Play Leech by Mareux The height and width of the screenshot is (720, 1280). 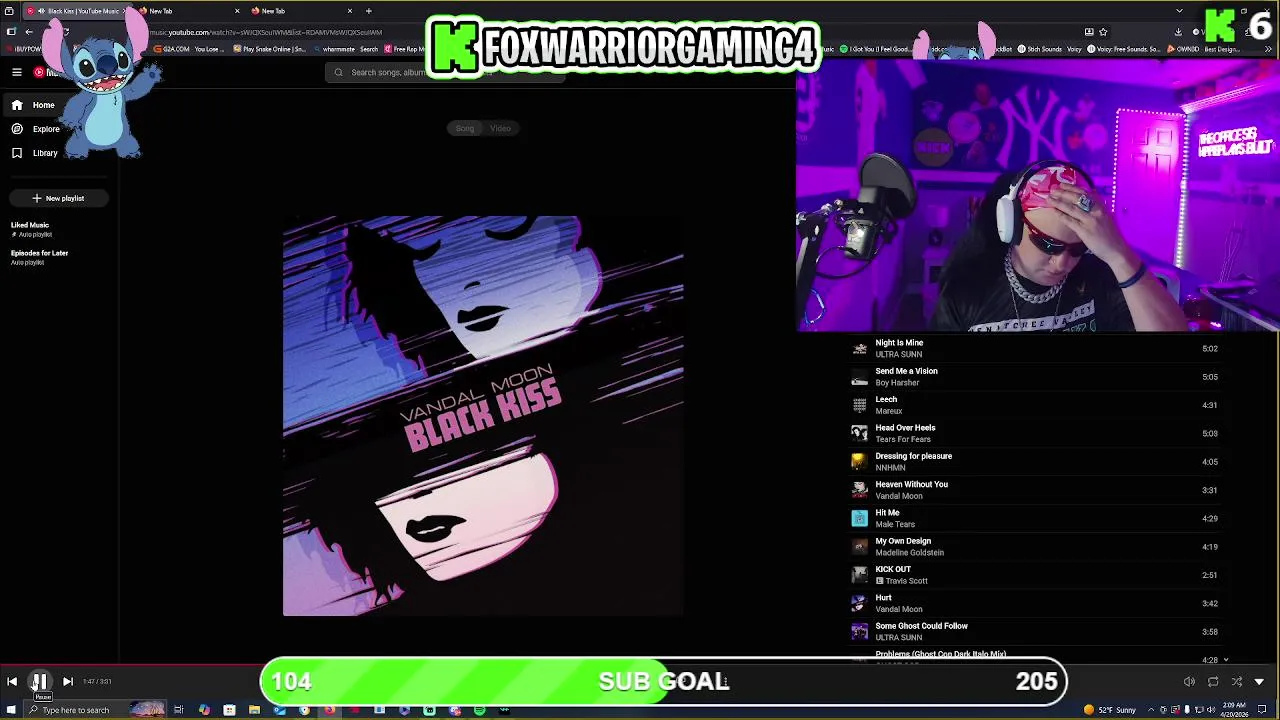pos(1035,405)
